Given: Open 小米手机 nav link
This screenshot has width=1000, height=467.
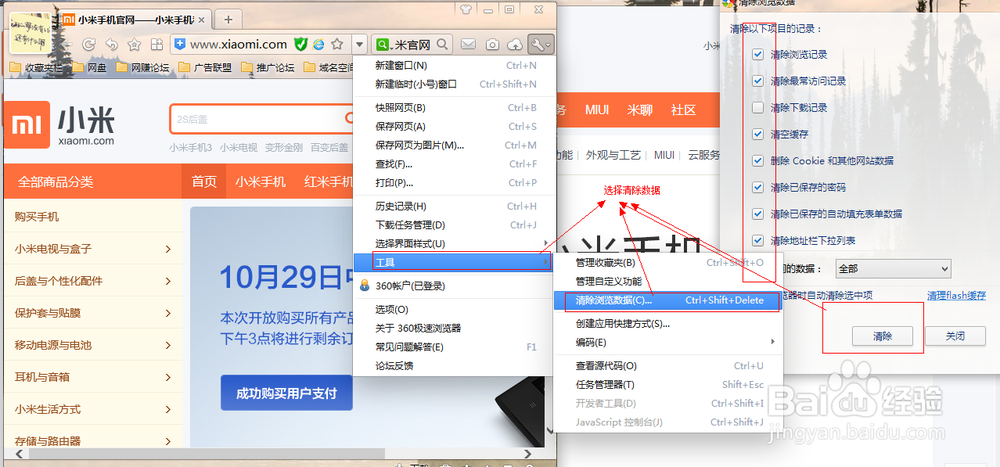Looking at the screenshot, I should click(260, 181).
